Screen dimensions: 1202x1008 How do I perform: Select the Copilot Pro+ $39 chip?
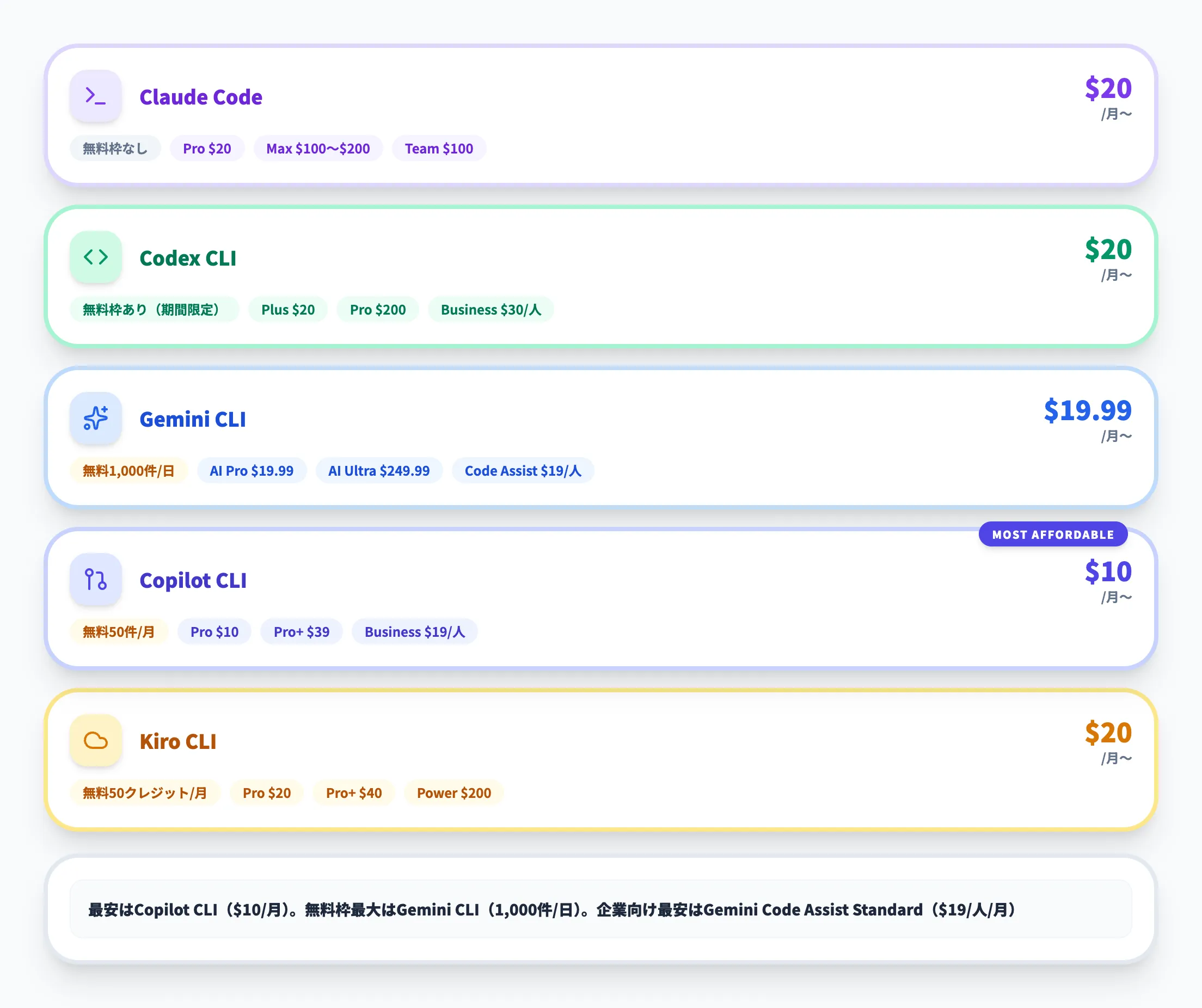(x=301, y=632)
